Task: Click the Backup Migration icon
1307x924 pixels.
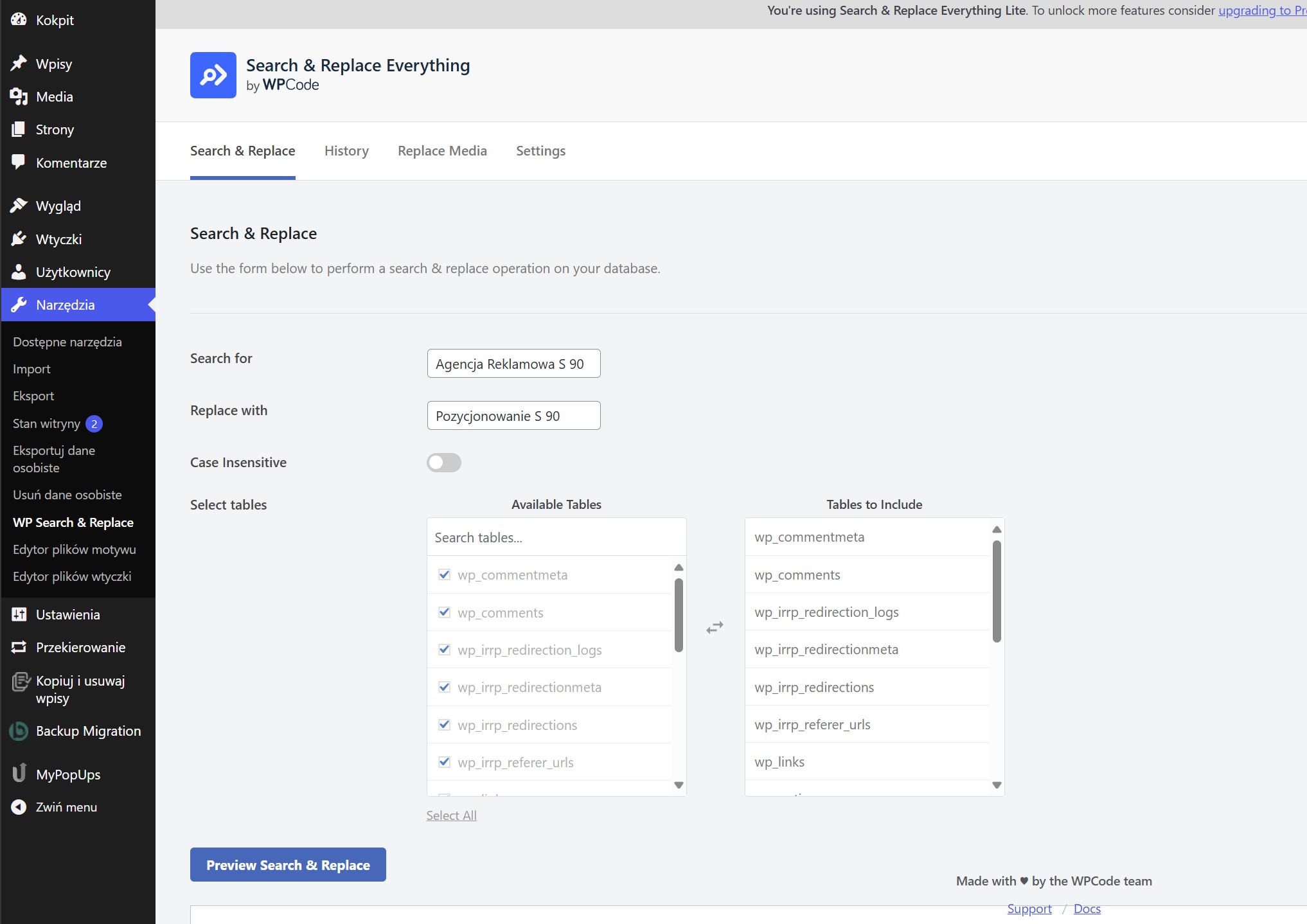Action: (x=19, y=731)
